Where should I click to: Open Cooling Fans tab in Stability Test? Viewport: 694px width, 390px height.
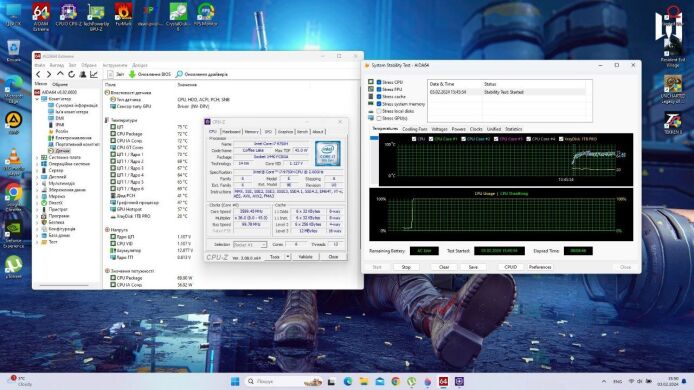point(415,129)
